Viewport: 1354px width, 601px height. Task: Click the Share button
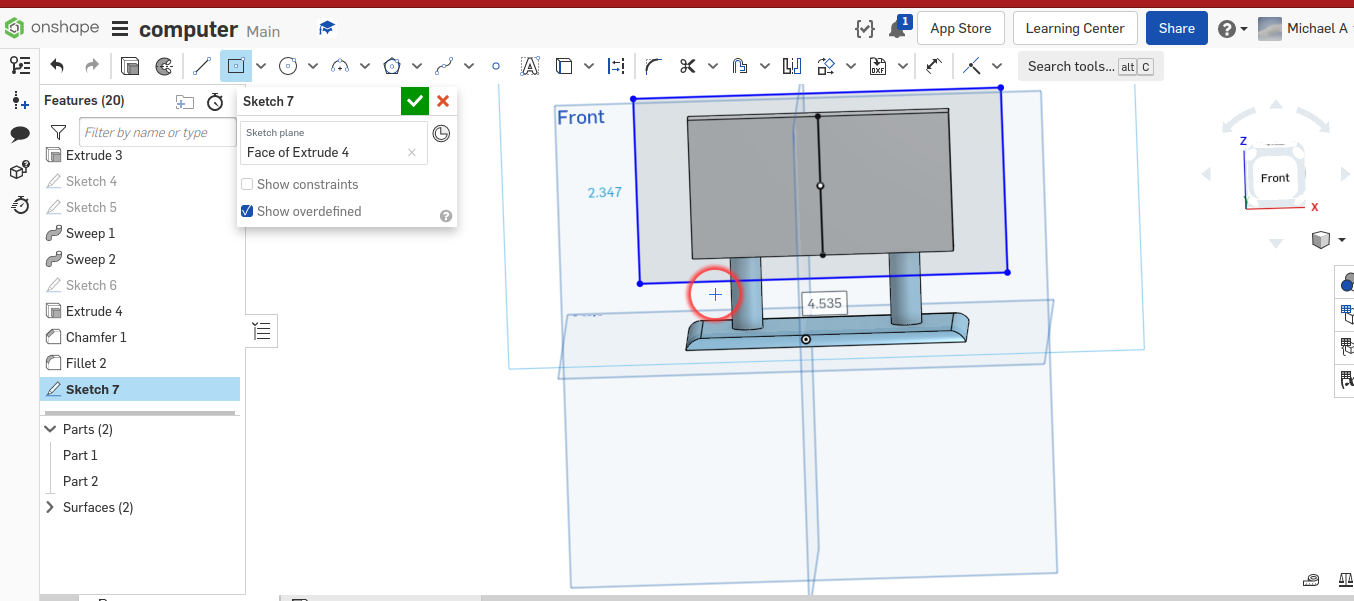point(1176,28)
